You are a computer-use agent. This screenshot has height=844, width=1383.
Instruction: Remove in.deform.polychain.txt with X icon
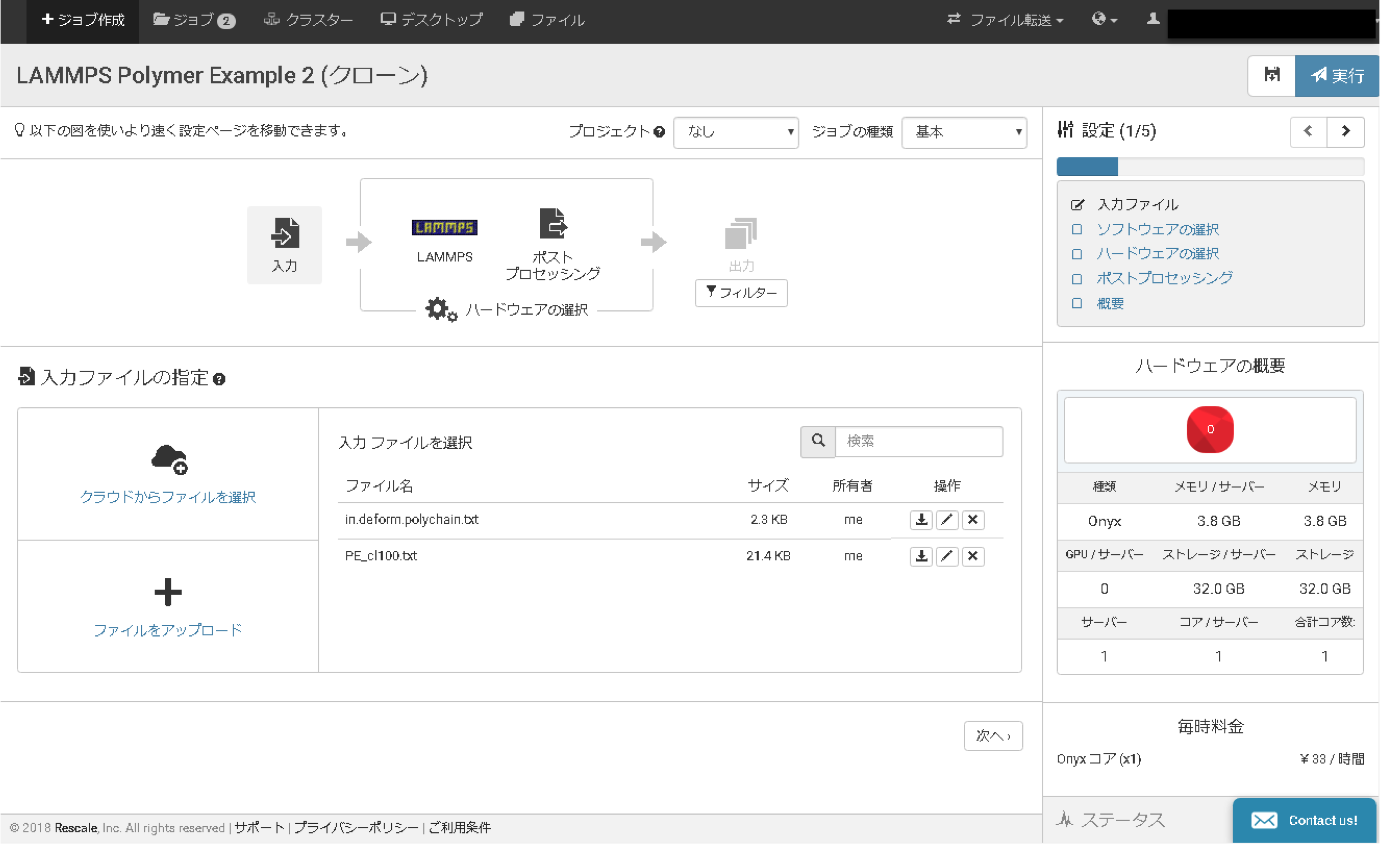[x=973, y=520]
